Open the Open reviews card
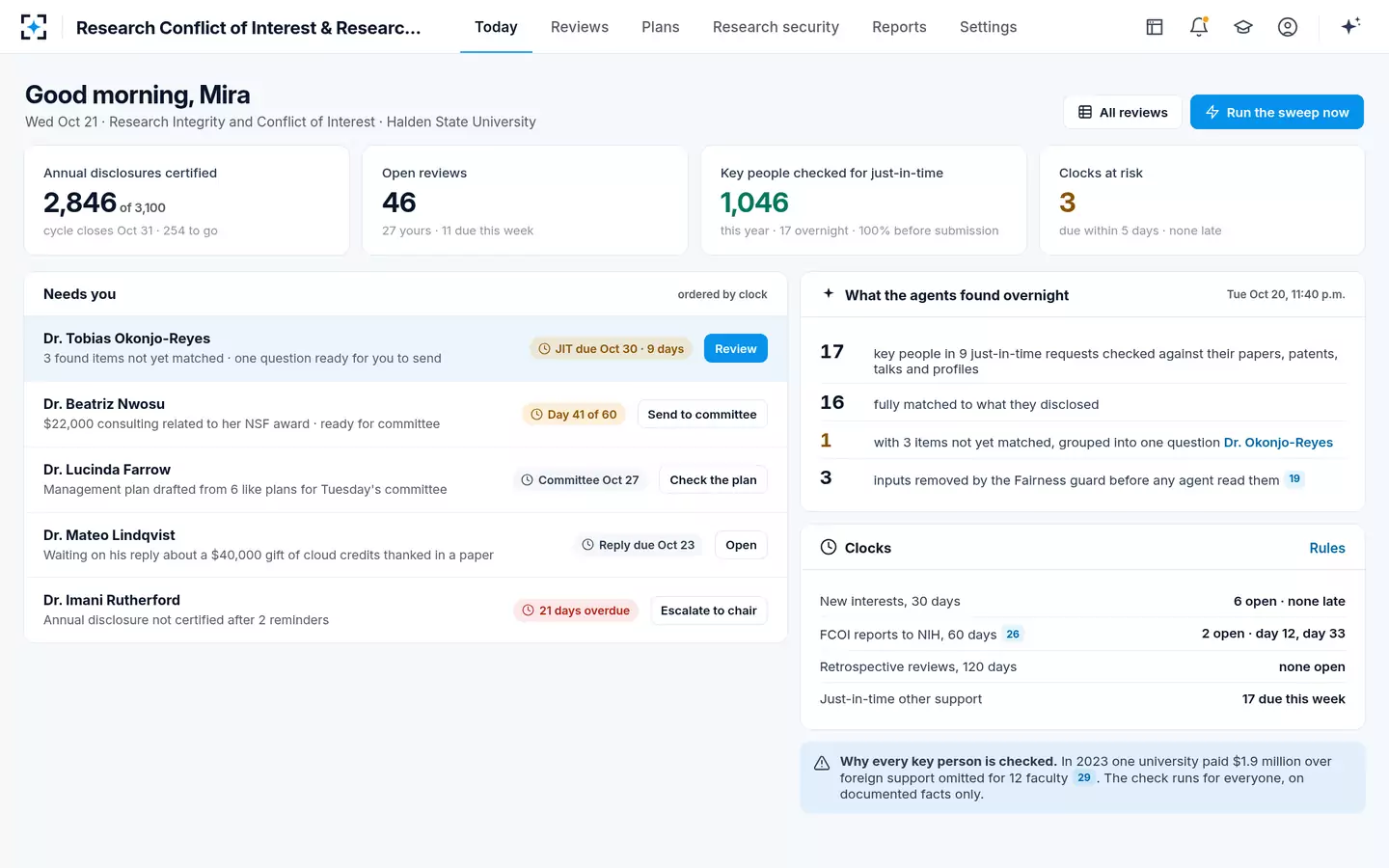 525,201
